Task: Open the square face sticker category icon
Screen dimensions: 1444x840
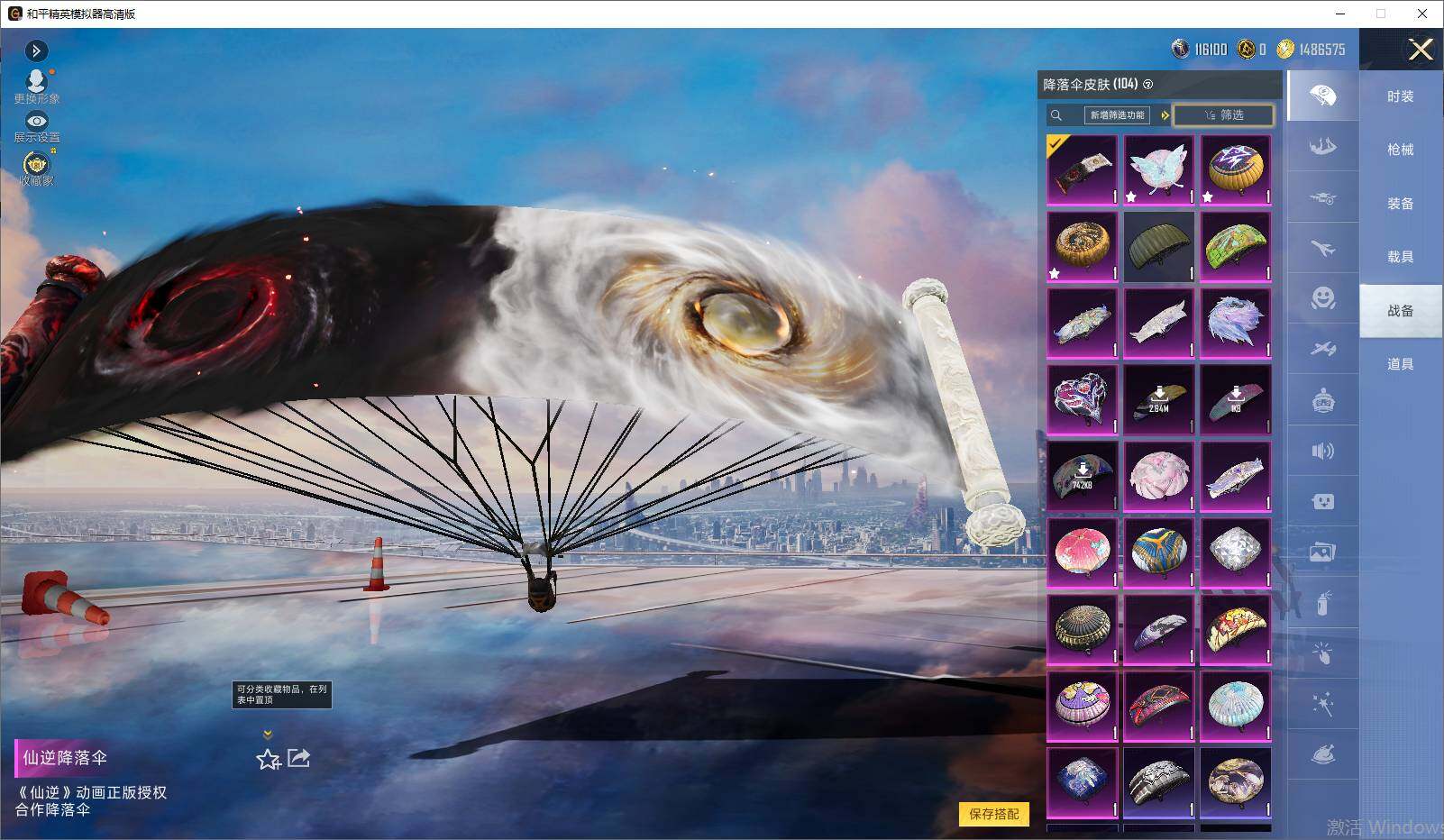Action: pos(1322,501)
